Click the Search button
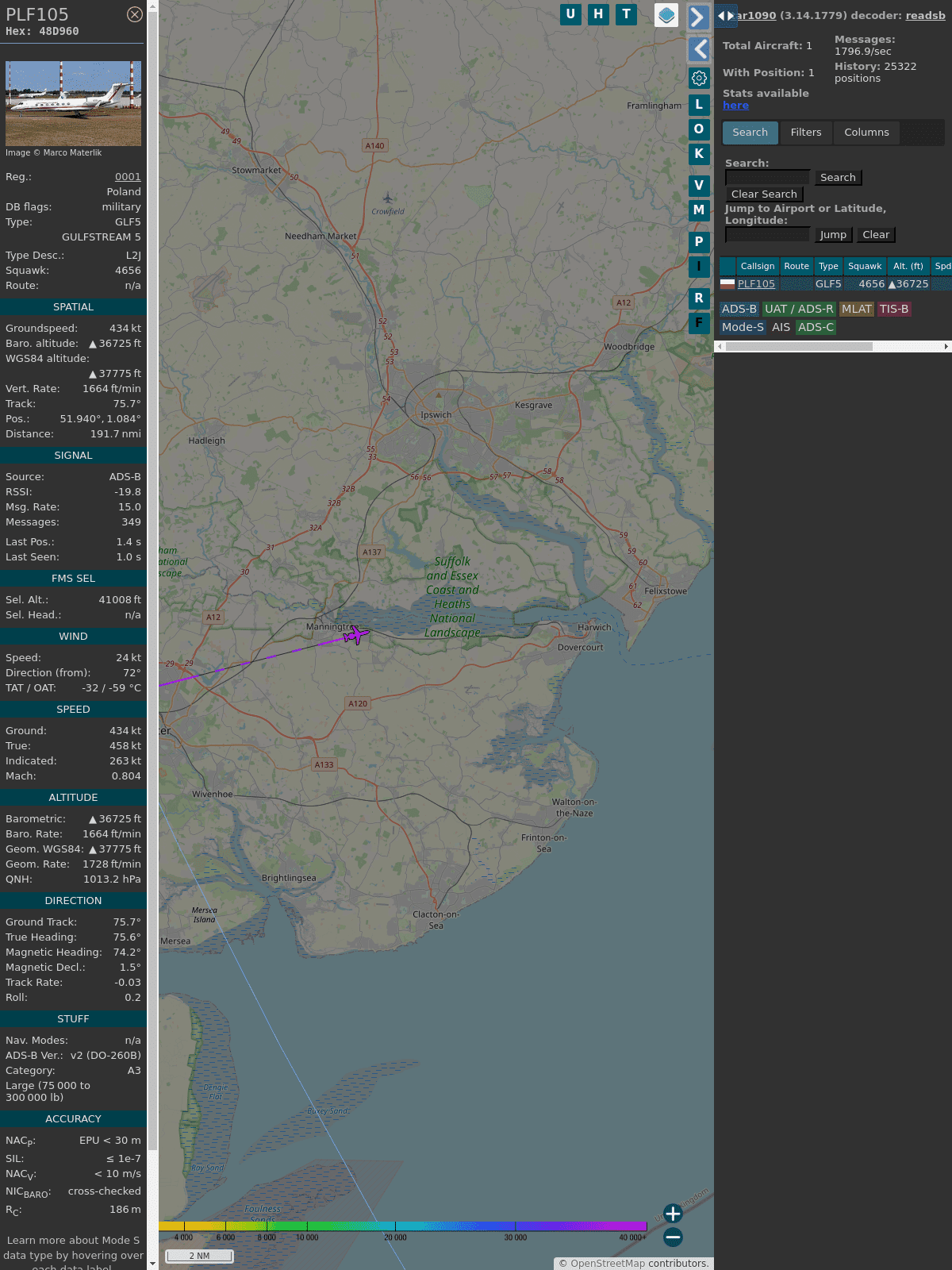This screenshot has height=1270, width=952. 838,178
